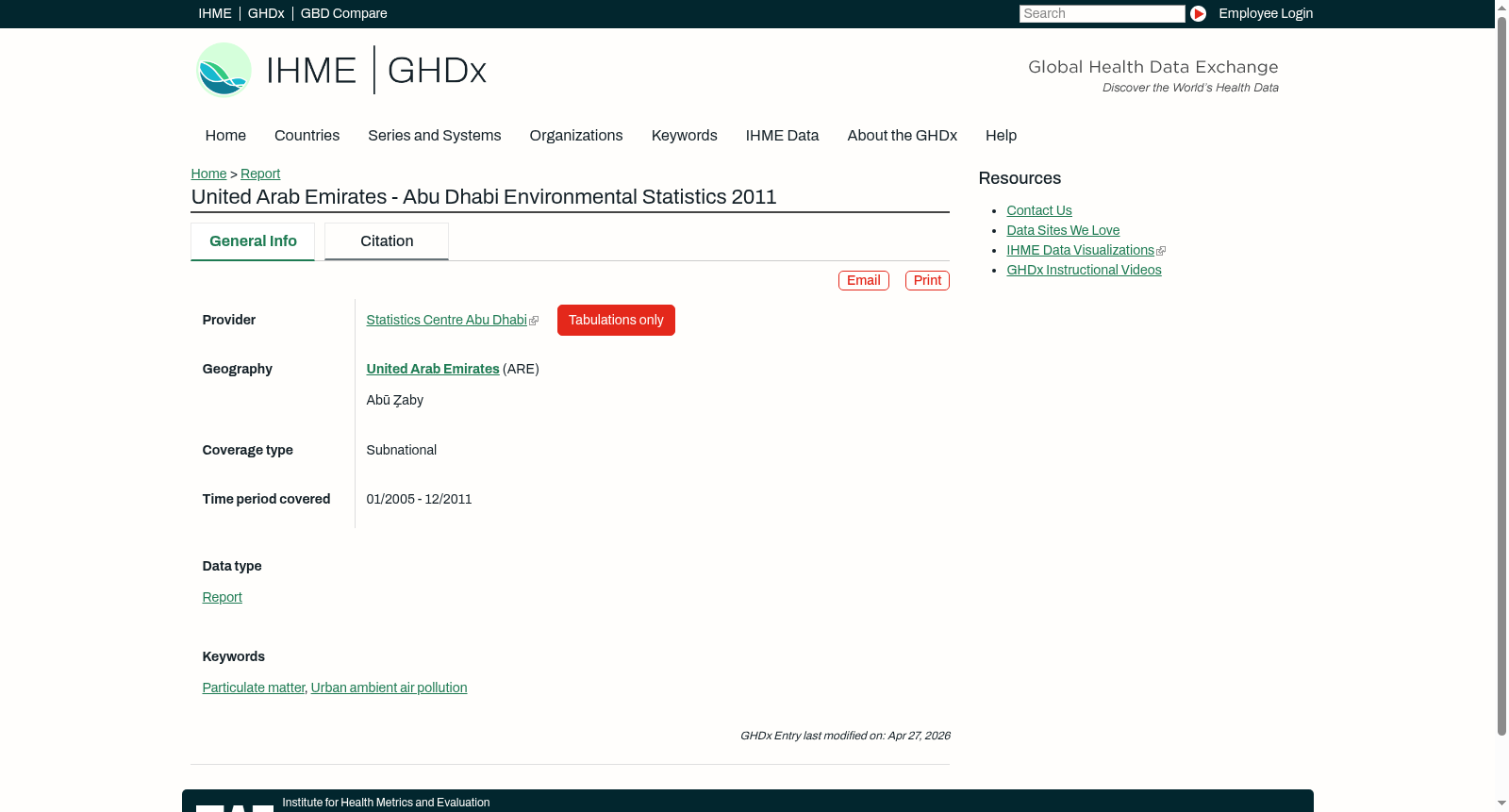
Task: Click the GHDx logo text in header
Action: (x=437, y=71)
